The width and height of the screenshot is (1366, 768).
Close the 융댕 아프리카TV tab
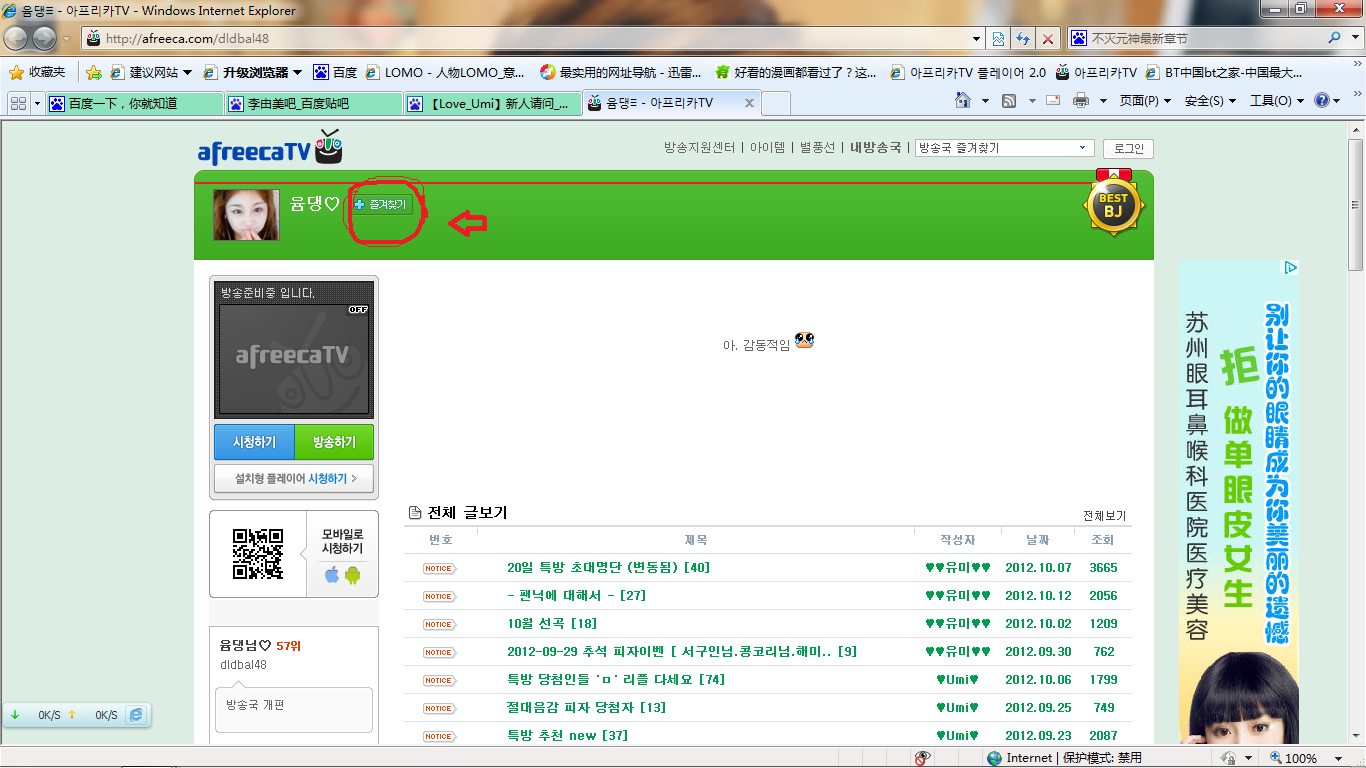749,103
